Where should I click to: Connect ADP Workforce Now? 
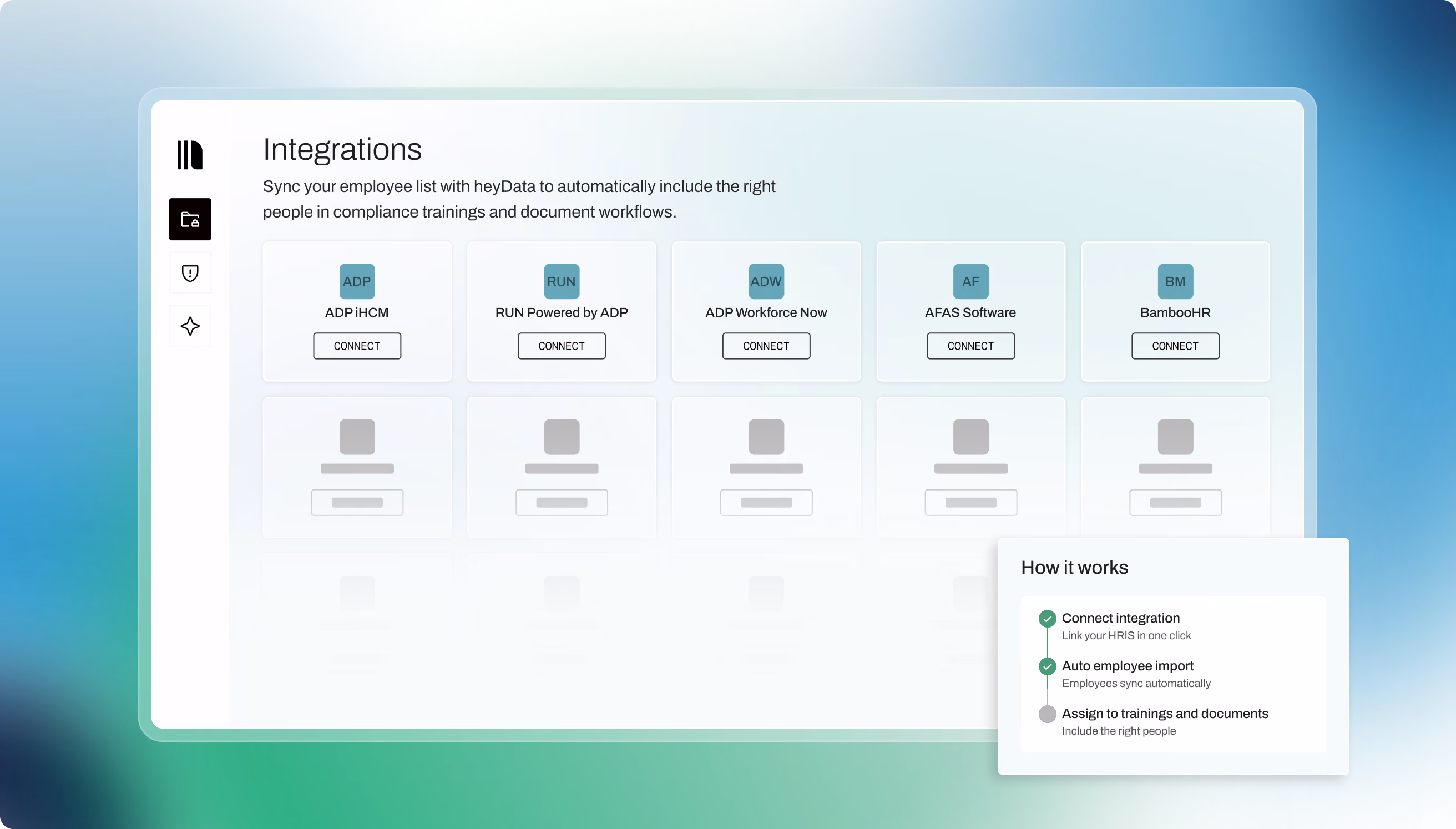[766, 346]
